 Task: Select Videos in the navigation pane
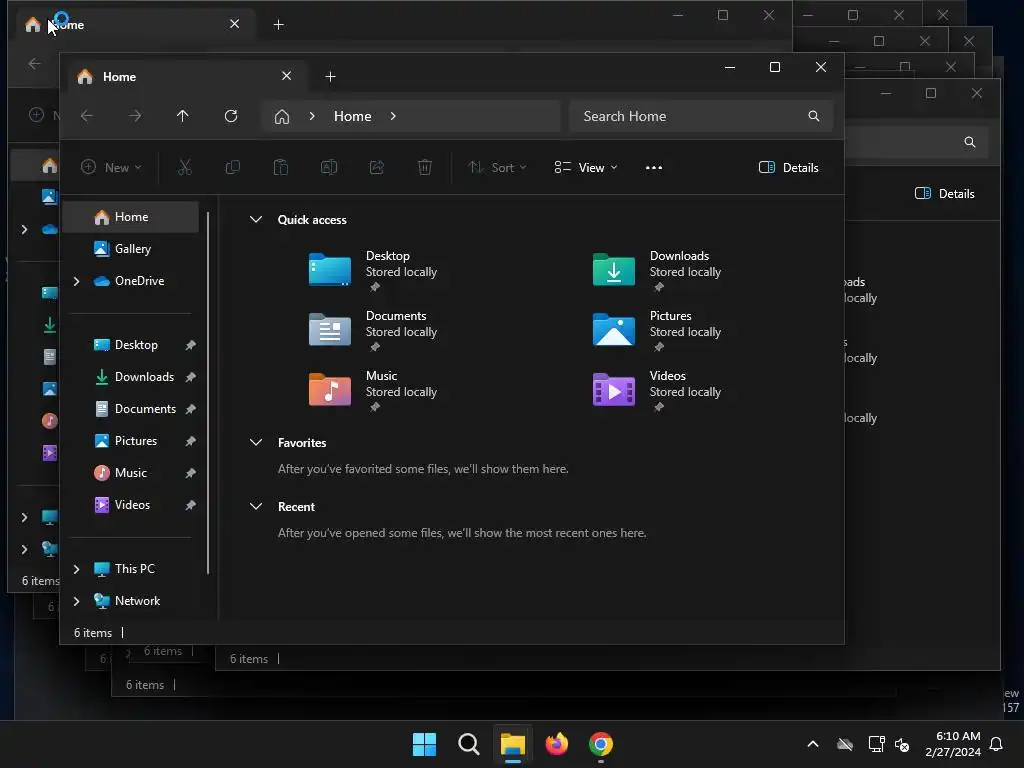pos(131,505)
